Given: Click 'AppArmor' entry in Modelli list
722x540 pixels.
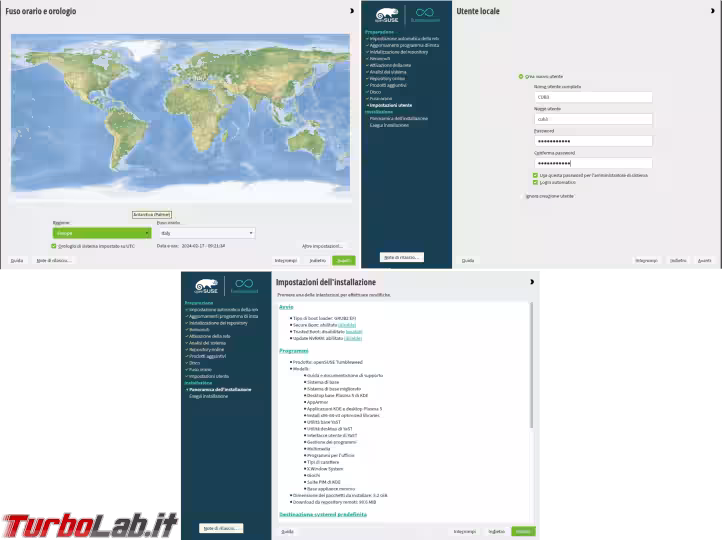Looking at the screenshot, I should point(317,402).
